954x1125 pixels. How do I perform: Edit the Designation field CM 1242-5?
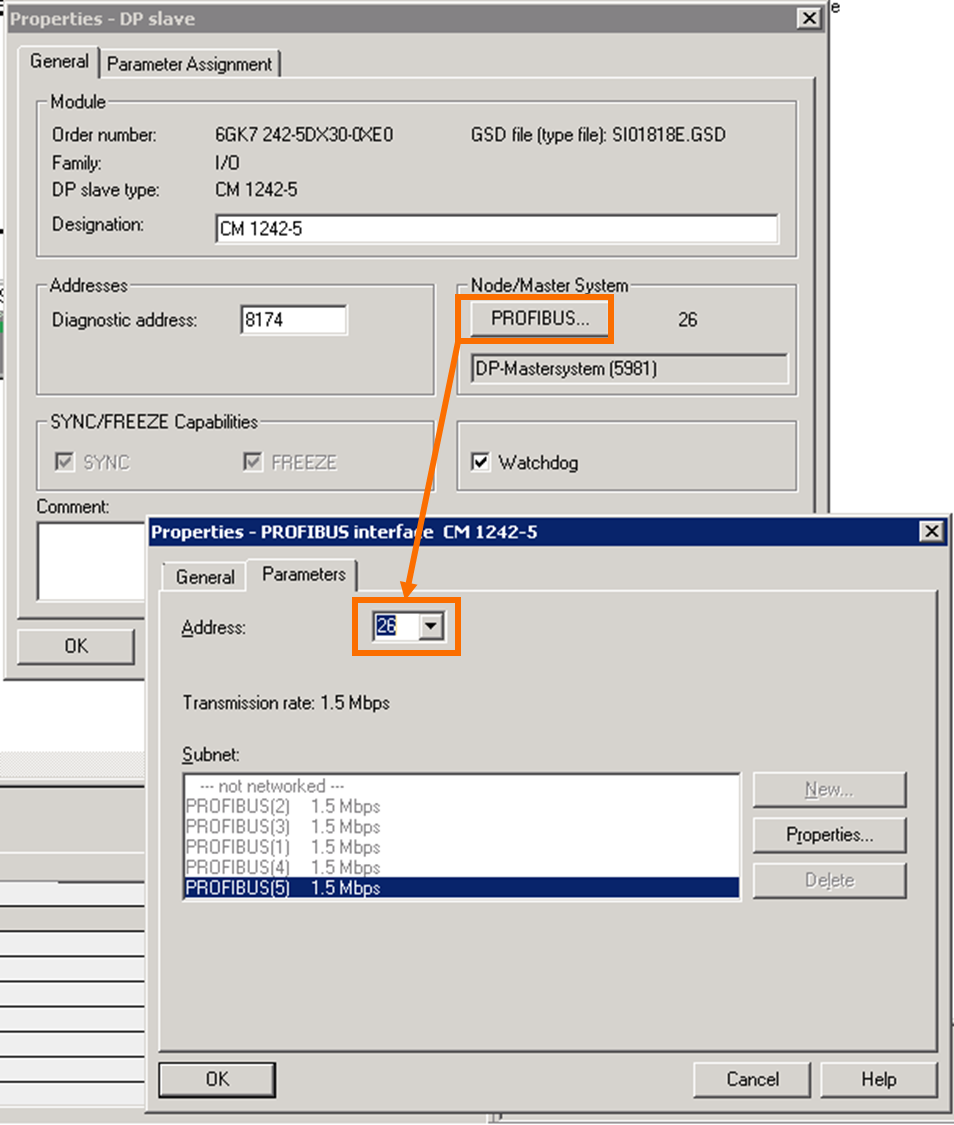pyautogui.click(x=496, y=229)
